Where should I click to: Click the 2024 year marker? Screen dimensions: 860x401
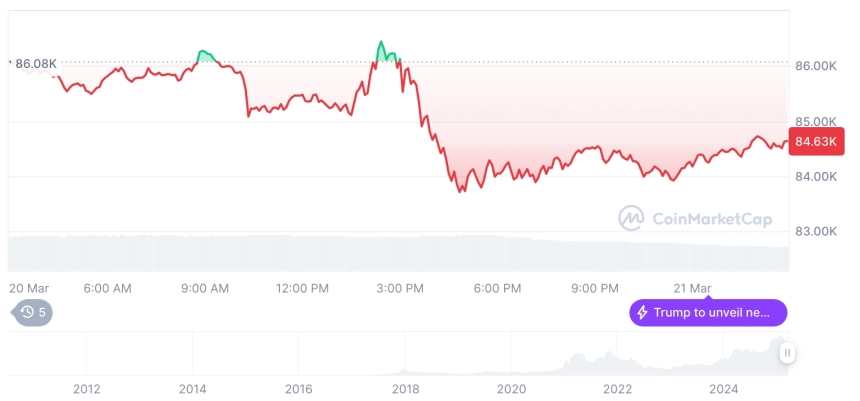pyautogui.click(x=723, y=389)
